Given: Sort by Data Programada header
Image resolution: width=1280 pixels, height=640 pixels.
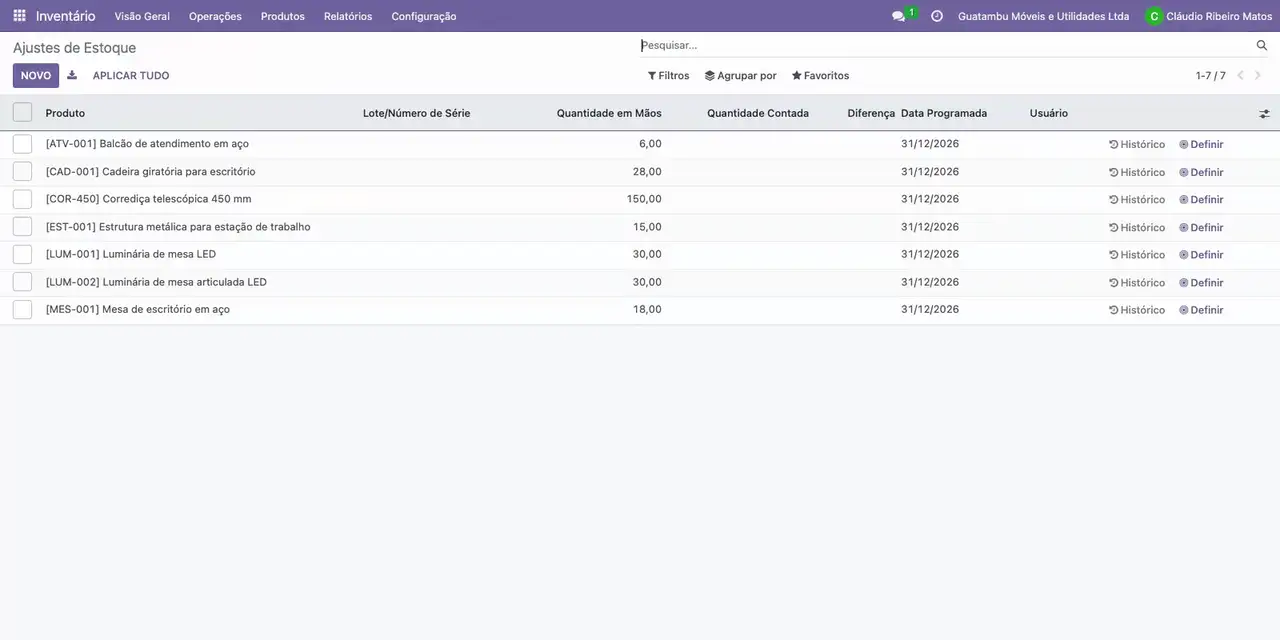Looking at the screenshot, I should click(944, 113).
